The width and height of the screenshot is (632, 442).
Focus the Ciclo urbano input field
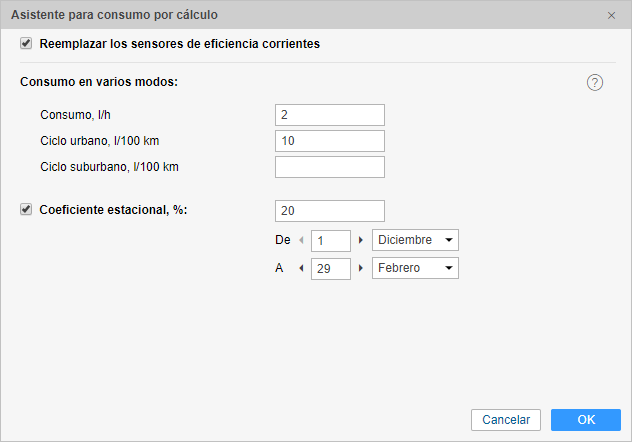pos(330,141)
